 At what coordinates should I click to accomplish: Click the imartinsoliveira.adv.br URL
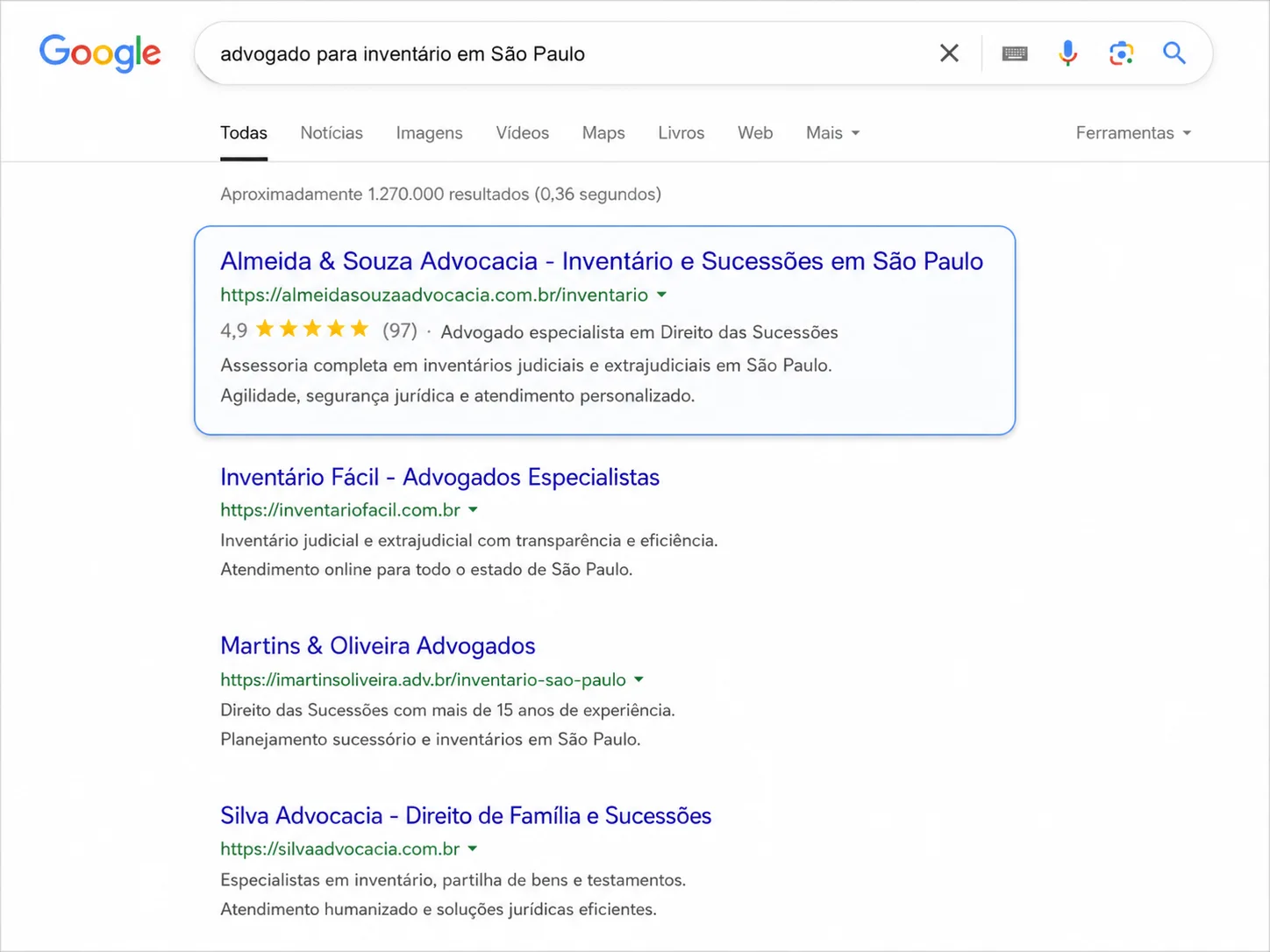[x=424, y=680]
